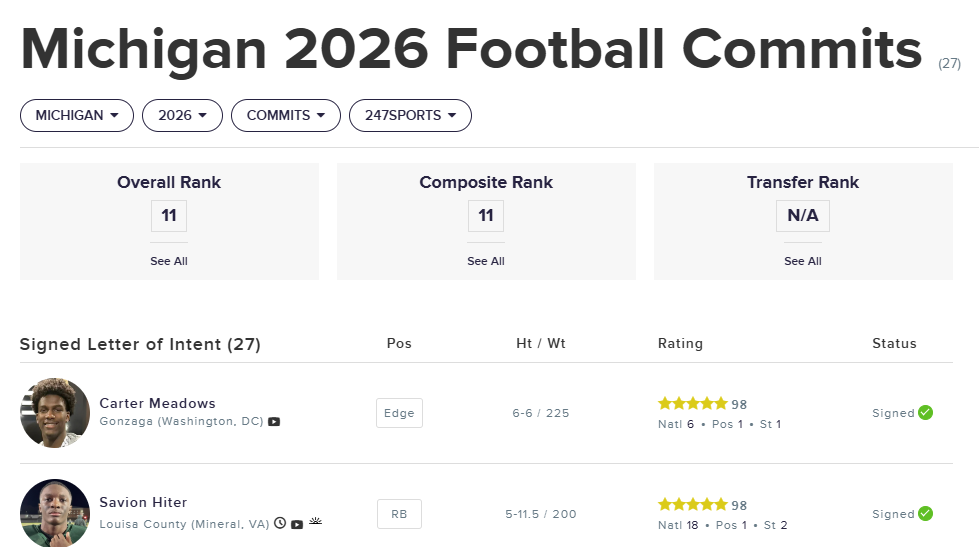
Task: Click See All under Transfer Rank
Action: (803, 261)
